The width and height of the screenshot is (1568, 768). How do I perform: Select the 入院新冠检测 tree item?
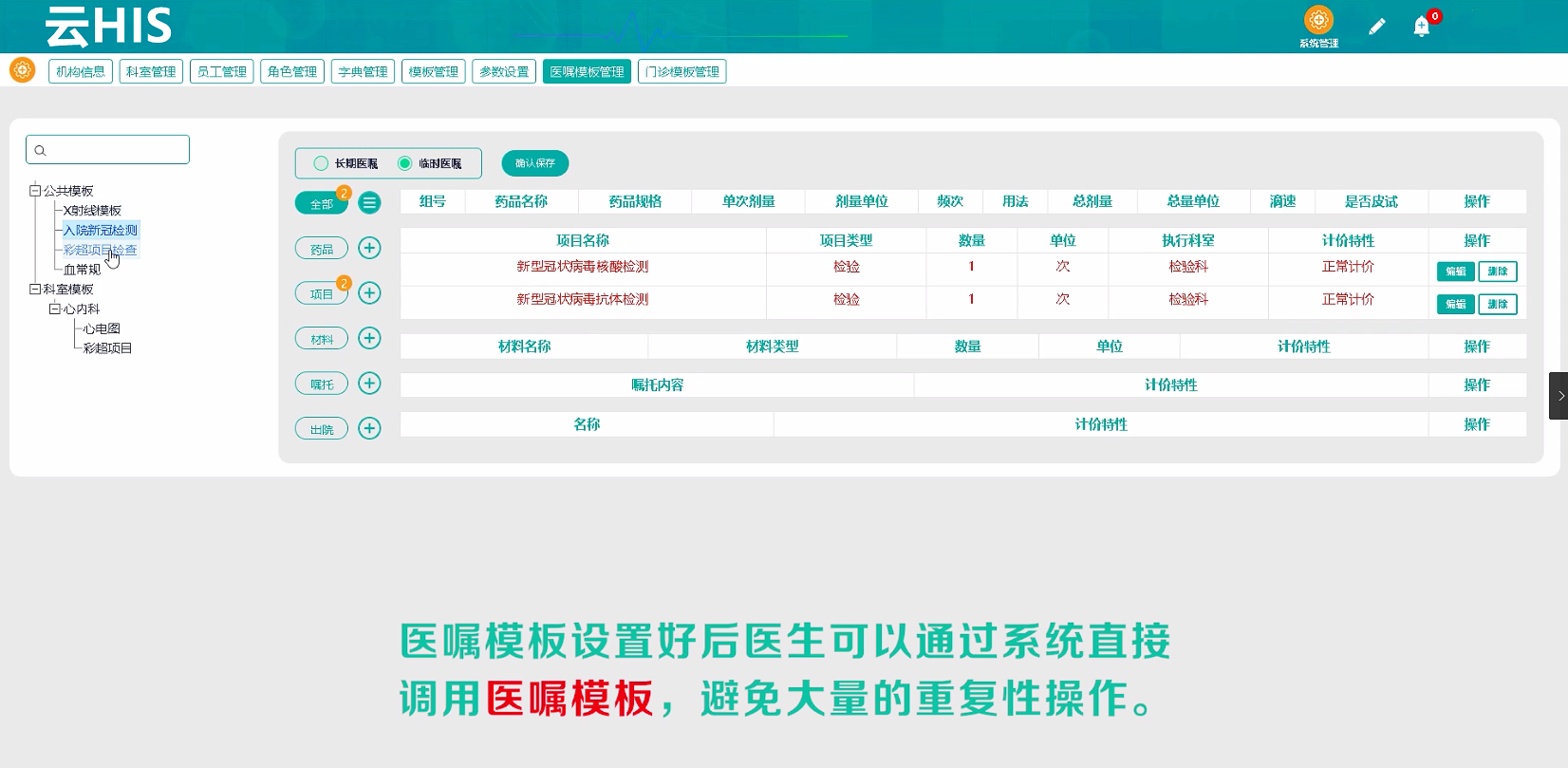pyautogui.click(x=100, y=230)
